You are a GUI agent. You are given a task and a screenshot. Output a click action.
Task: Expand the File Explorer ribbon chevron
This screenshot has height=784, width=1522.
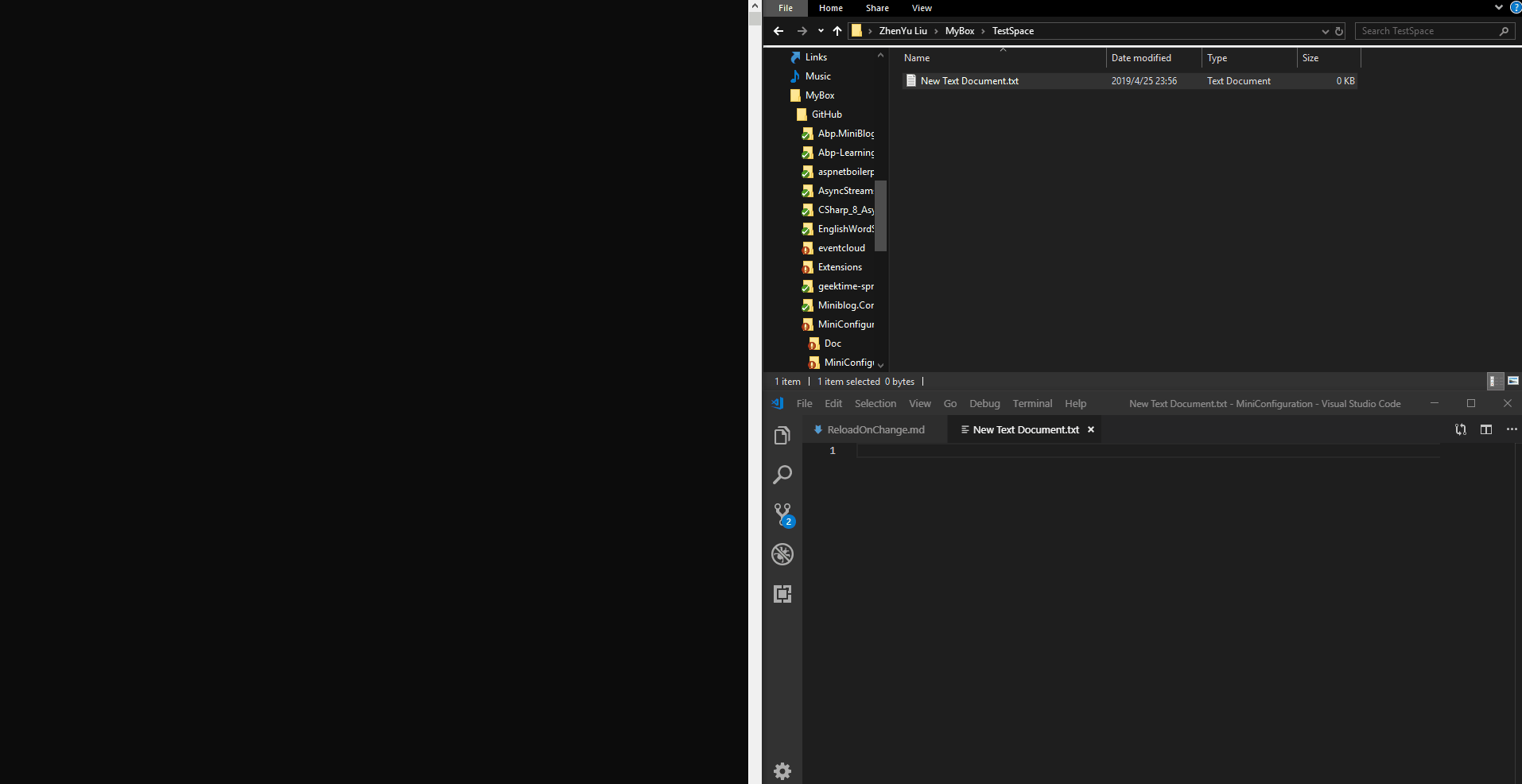point(1499,7)
